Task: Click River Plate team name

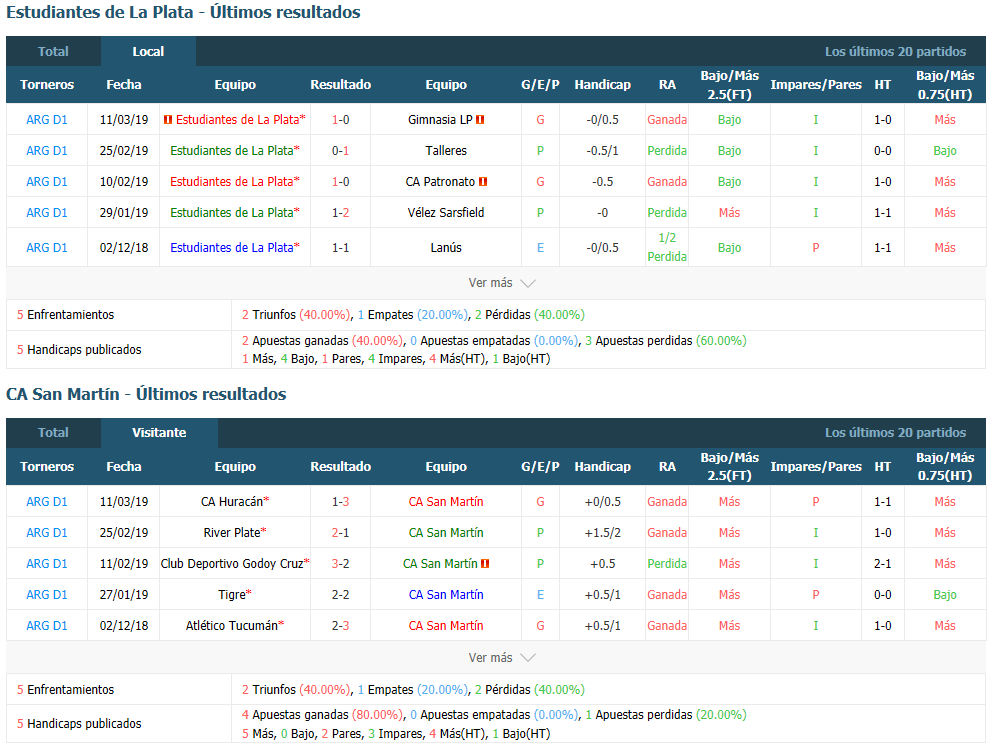Action: pyautogui.click(x=232, y=533)
